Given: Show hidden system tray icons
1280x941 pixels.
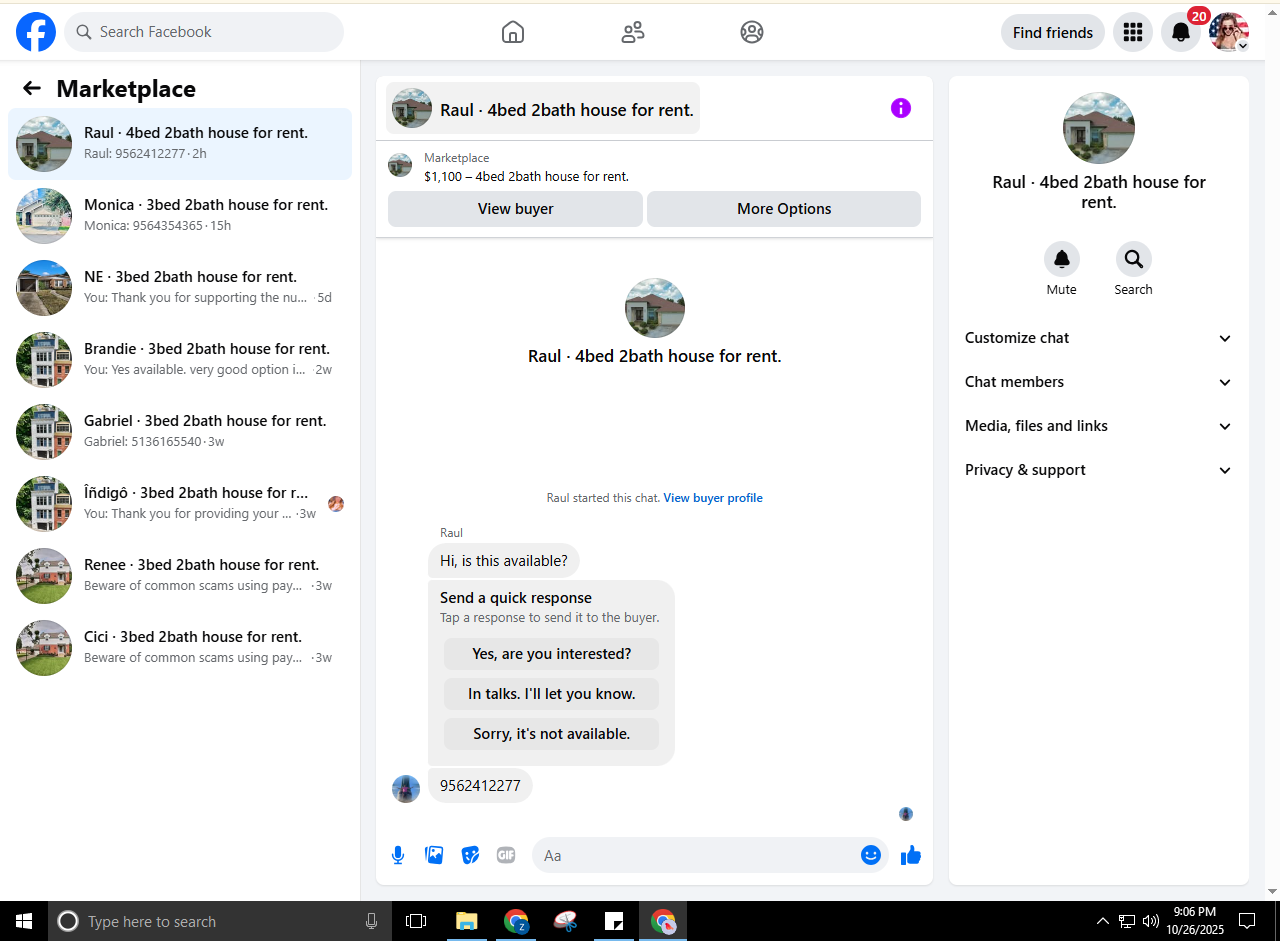Looking at the screenshot, I should pyautogui.click(x=1103, y=921).
